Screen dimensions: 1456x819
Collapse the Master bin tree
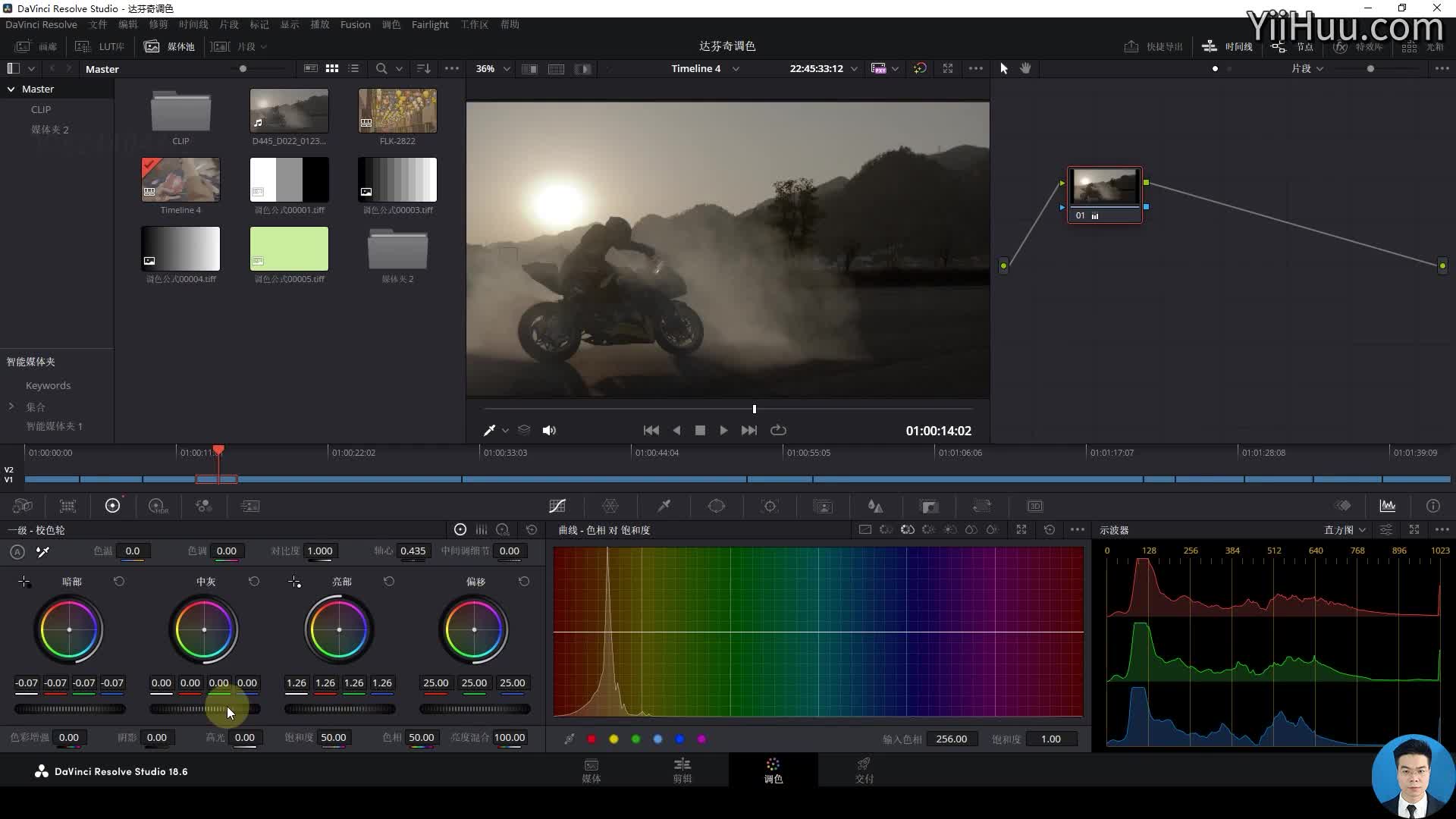tap(11, 89)
